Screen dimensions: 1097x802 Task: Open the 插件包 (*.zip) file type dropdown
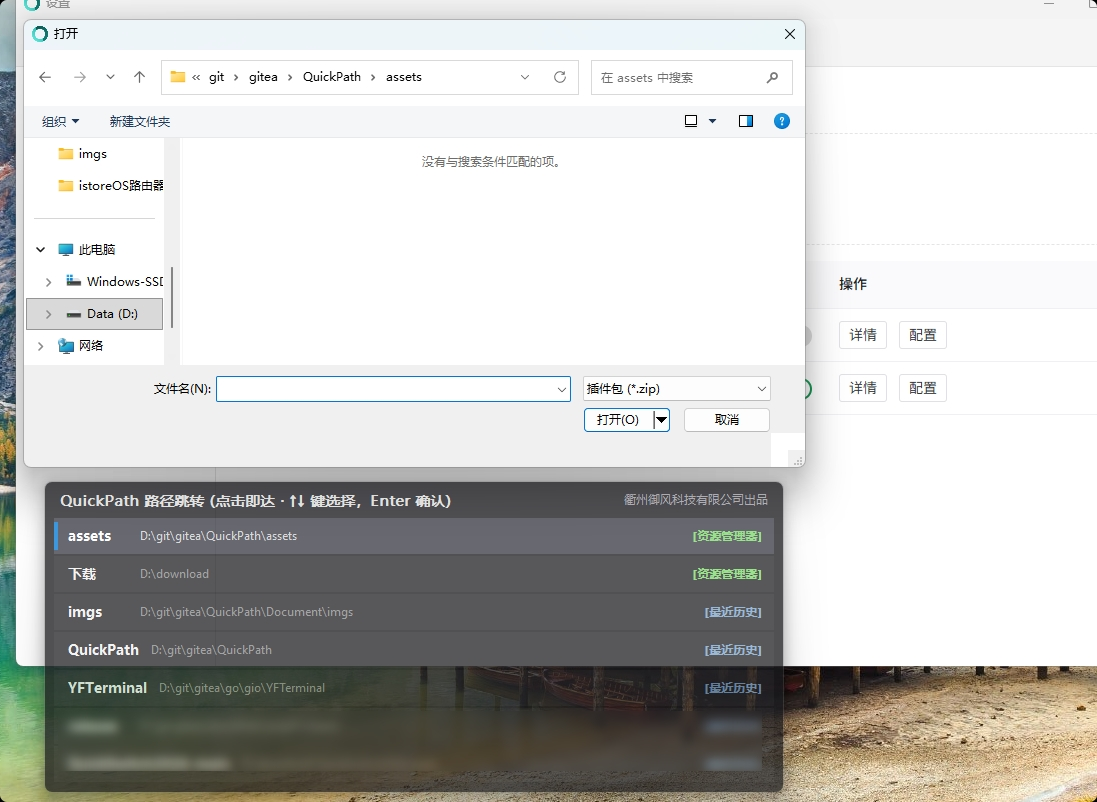pos(677,389)
